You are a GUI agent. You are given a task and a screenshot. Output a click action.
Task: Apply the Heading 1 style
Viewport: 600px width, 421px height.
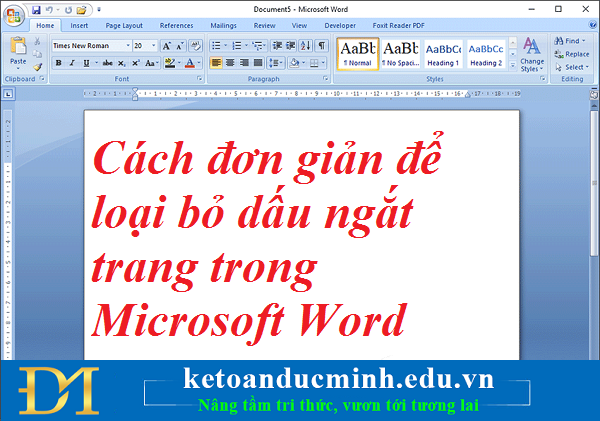pos(443,54)
